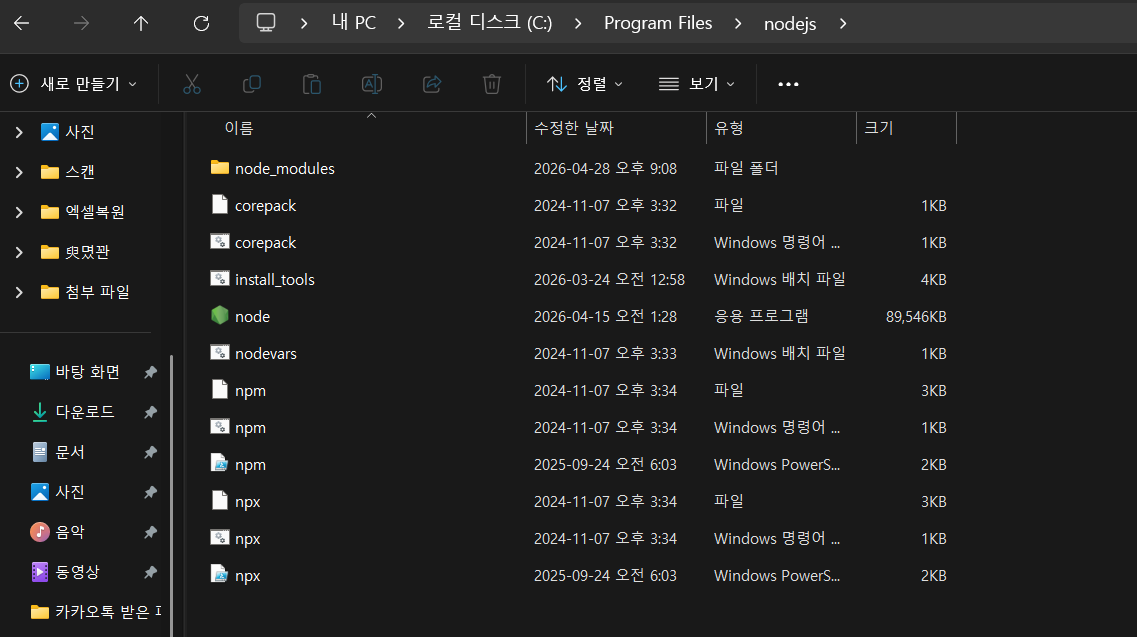
Task: Open the three-dots more options menu
Action: [x=788, y=84]
